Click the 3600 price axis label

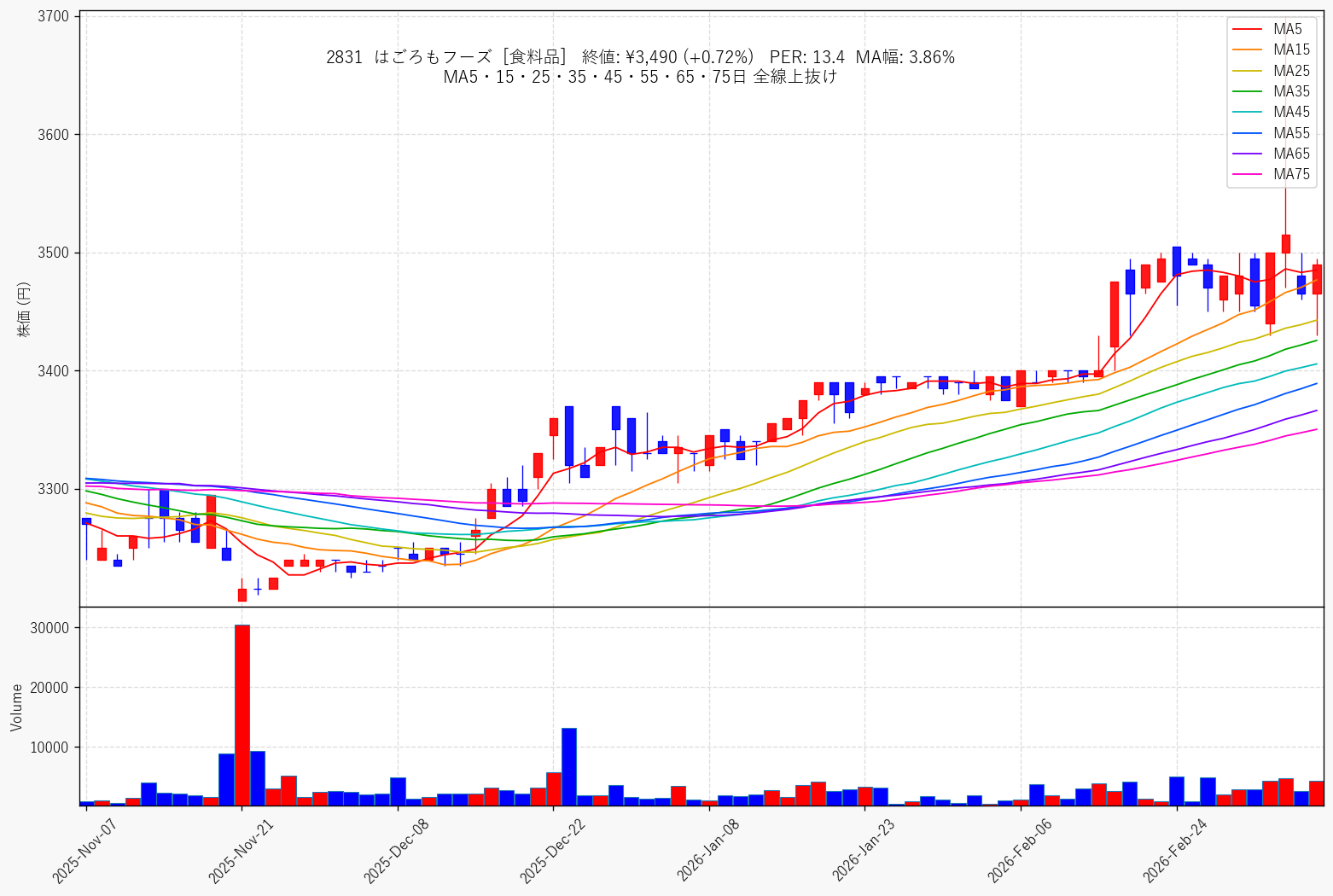point(55,135)
